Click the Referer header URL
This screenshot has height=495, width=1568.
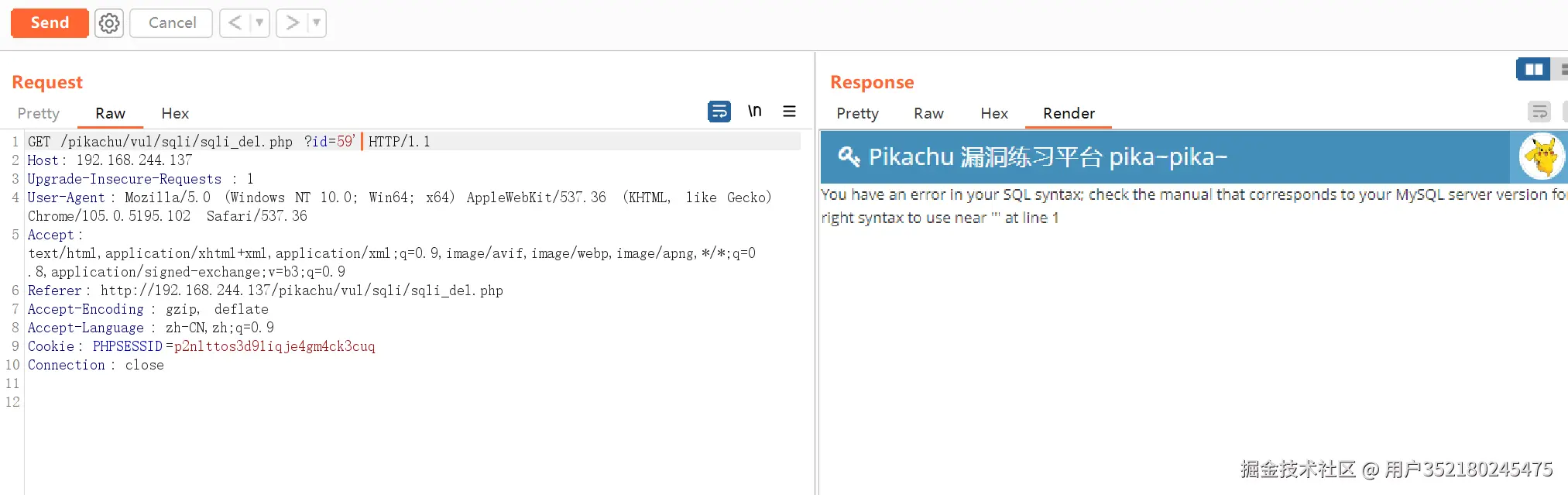[x=302, y=290]
